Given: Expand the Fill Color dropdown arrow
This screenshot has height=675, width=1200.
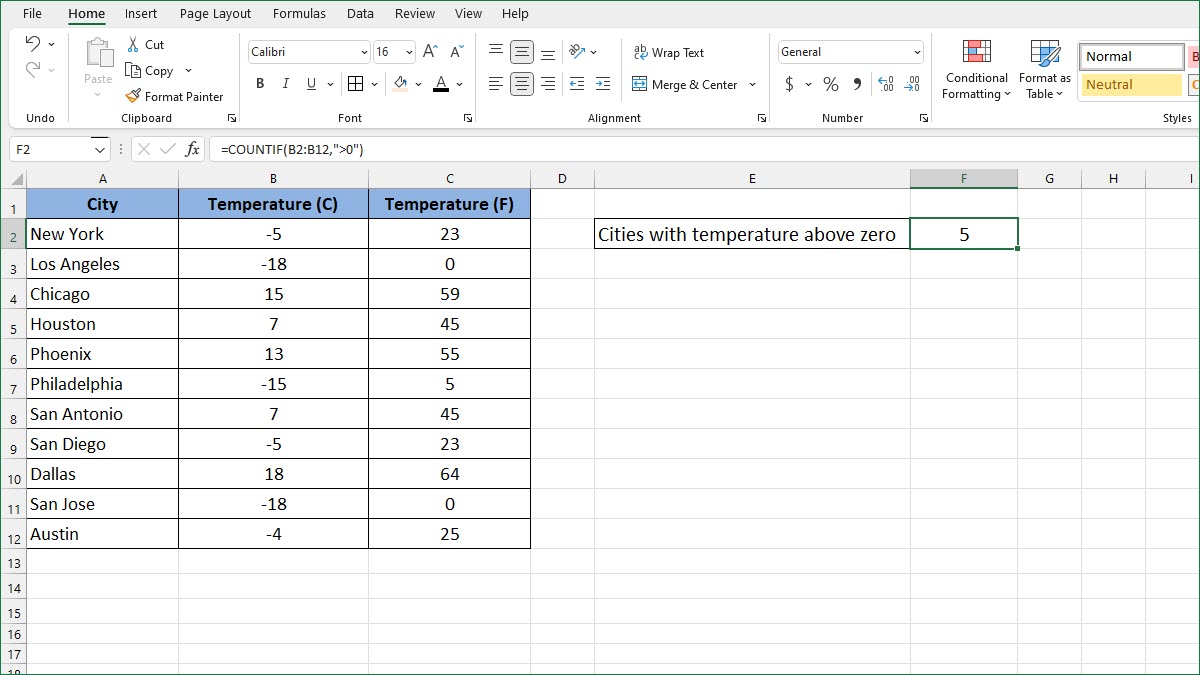Looking at the screenshot, I should [420, 84].
